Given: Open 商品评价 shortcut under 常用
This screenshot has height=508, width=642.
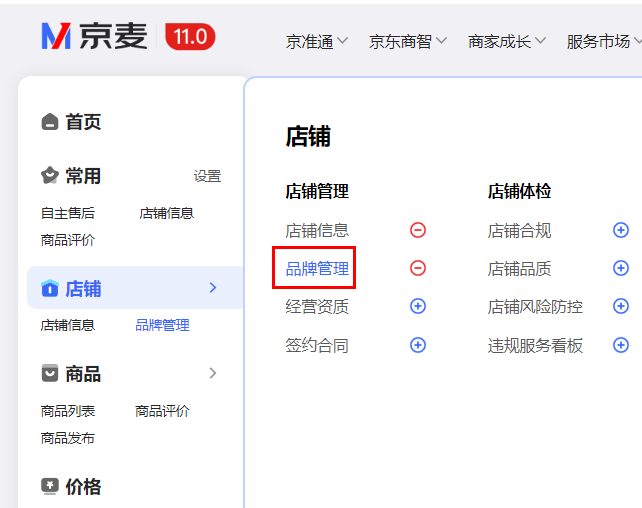Looking at the screenshot, I should [x=68, y=240].
